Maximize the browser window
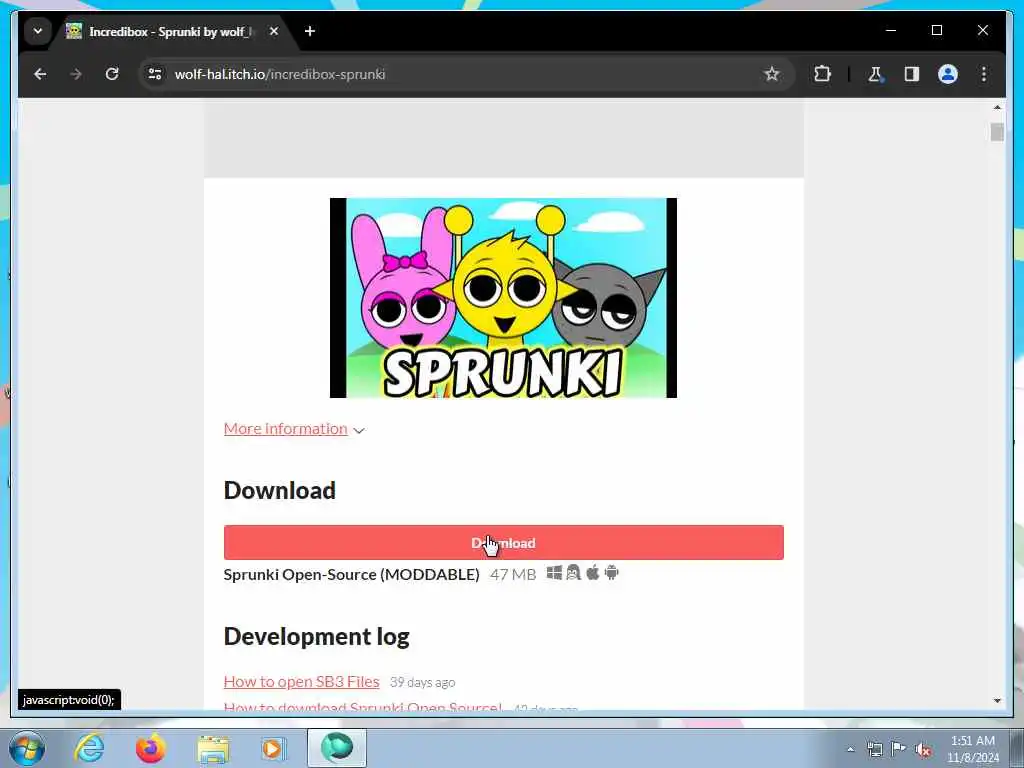 tap(936, 31)
